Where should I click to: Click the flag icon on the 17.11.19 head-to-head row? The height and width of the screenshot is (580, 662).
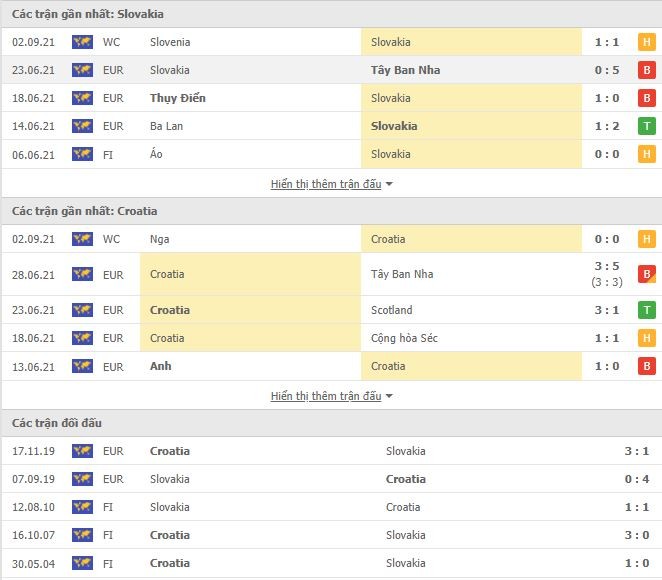pos(82,451)
